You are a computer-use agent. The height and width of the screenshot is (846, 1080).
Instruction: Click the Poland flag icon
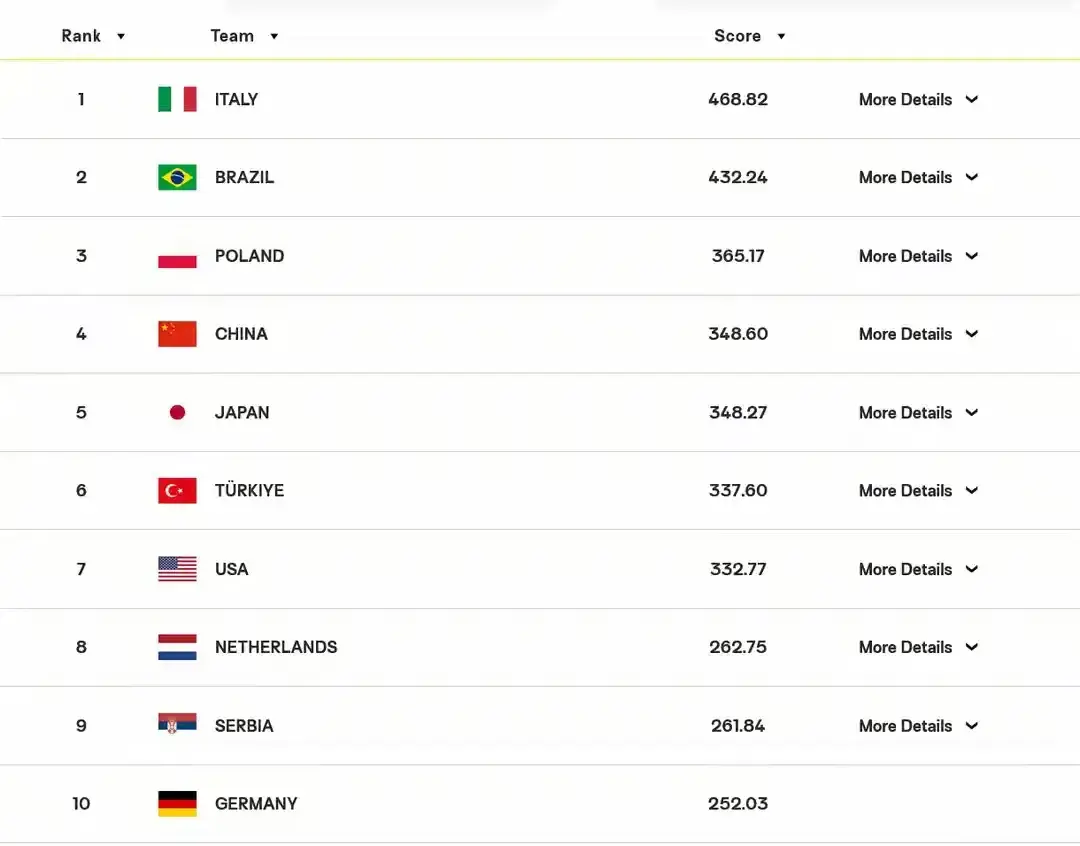(177, 256)
